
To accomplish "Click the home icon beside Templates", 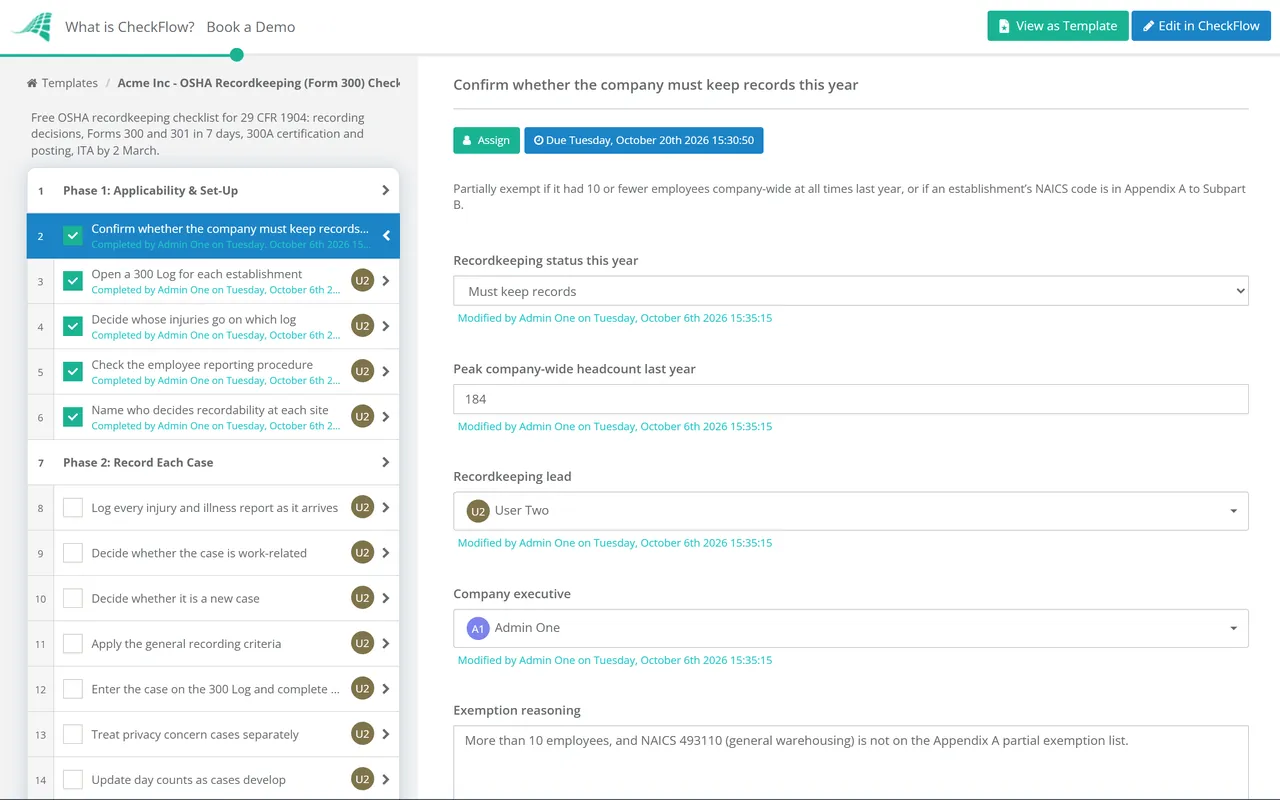I will pos(32,83).
